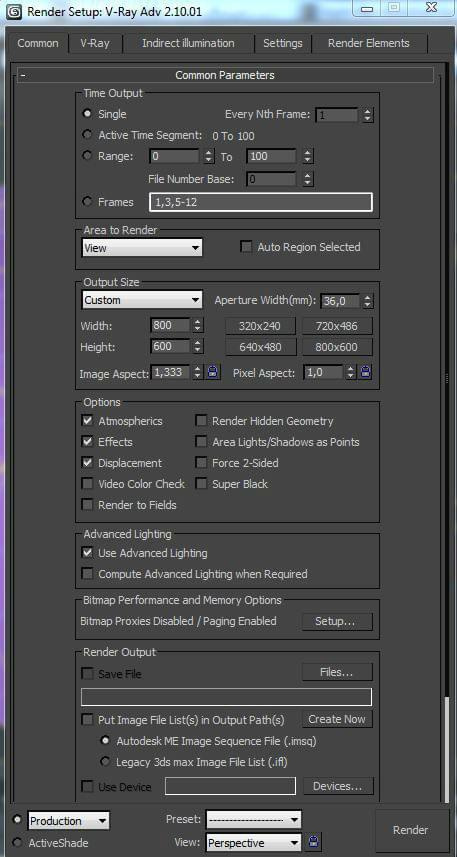The height and width of the screenshot is (857, 457).
Task: Click the Devices... button
Action: click(x=338, y=786)
